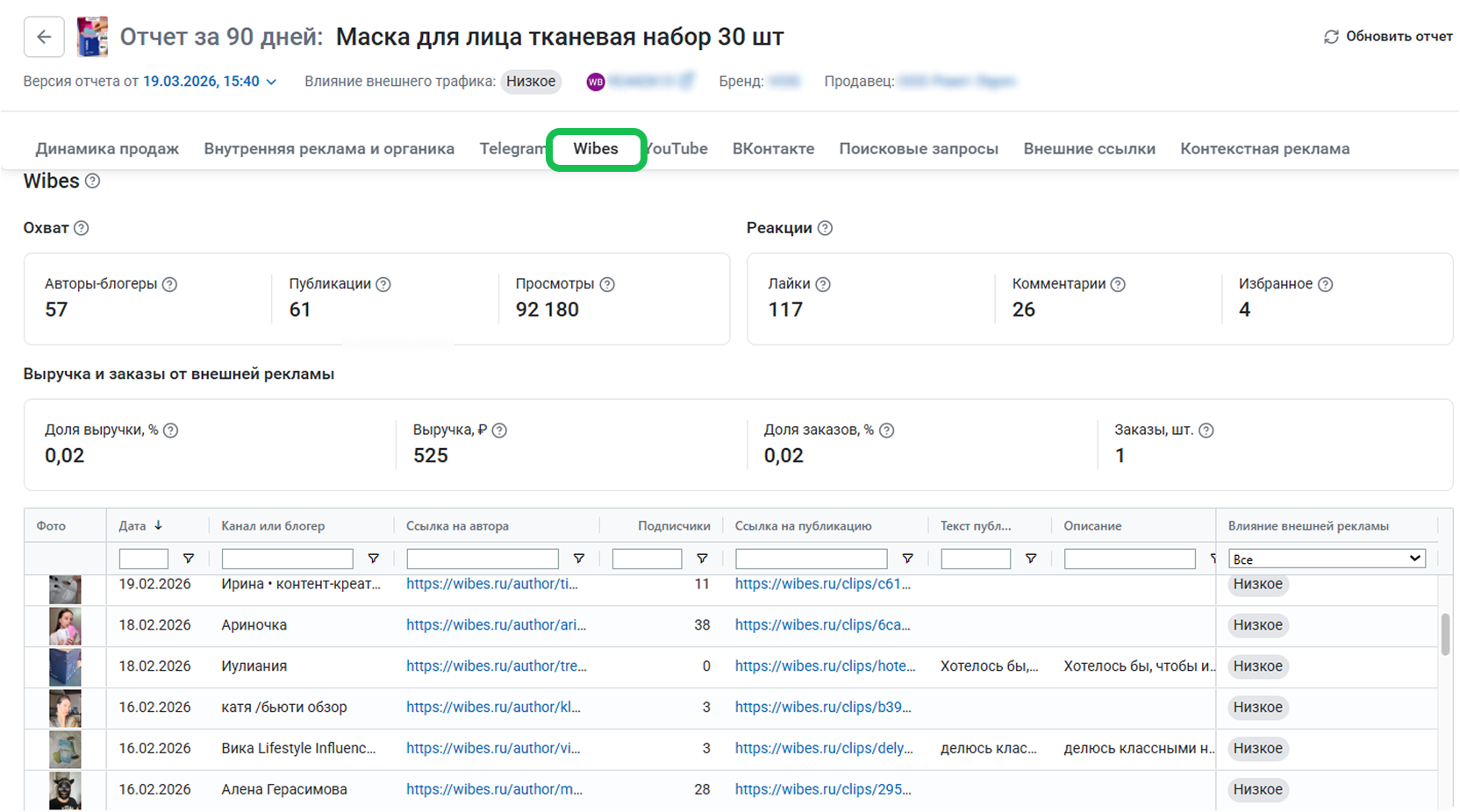Click filter icon for Ссылка на автора
Image resolution: width=1460 pixels, height=812 pixels.
click(579, 559)
